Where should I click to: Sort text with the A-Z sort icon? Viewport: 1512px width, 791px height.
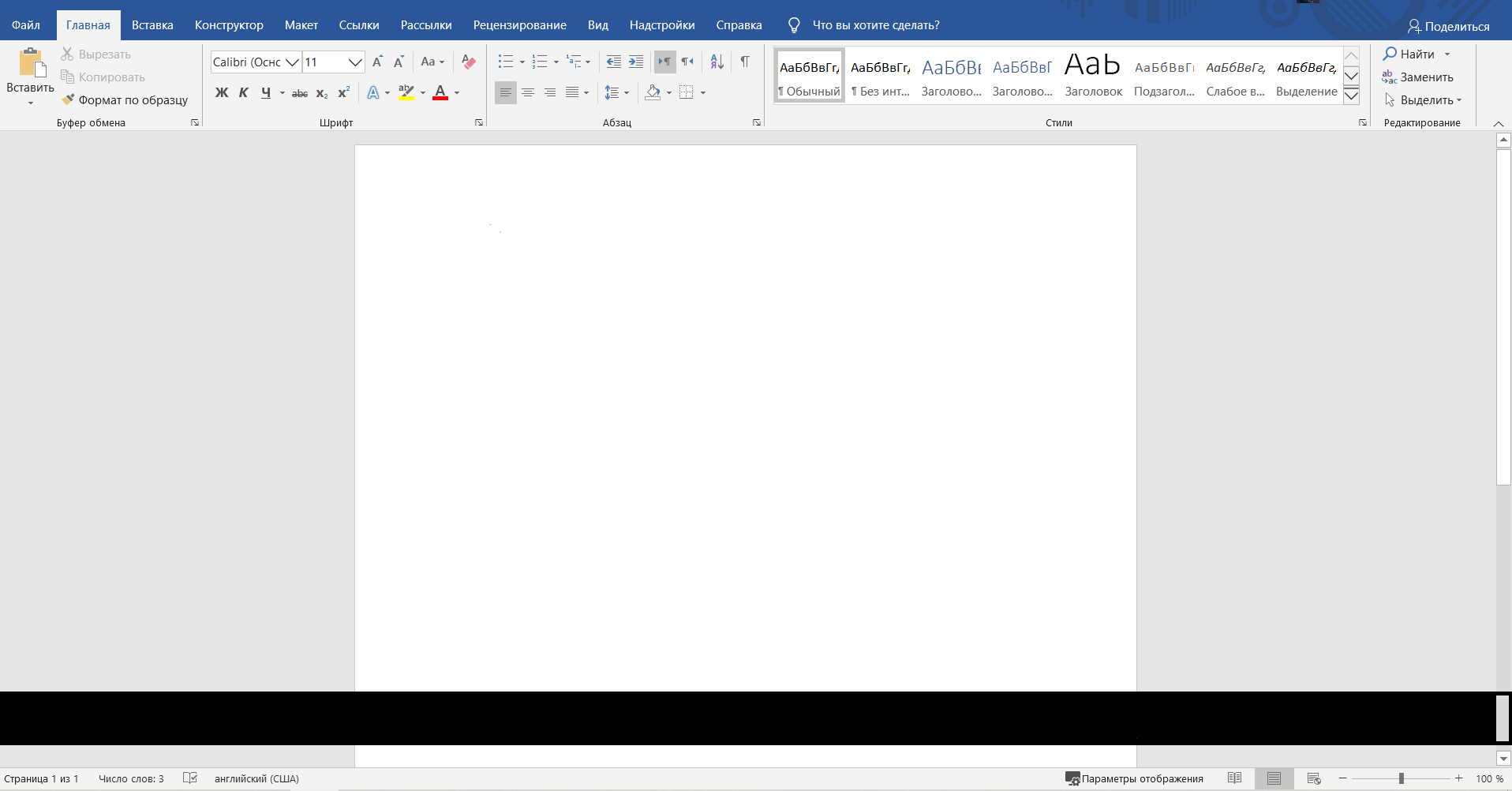tap(717, 62)
